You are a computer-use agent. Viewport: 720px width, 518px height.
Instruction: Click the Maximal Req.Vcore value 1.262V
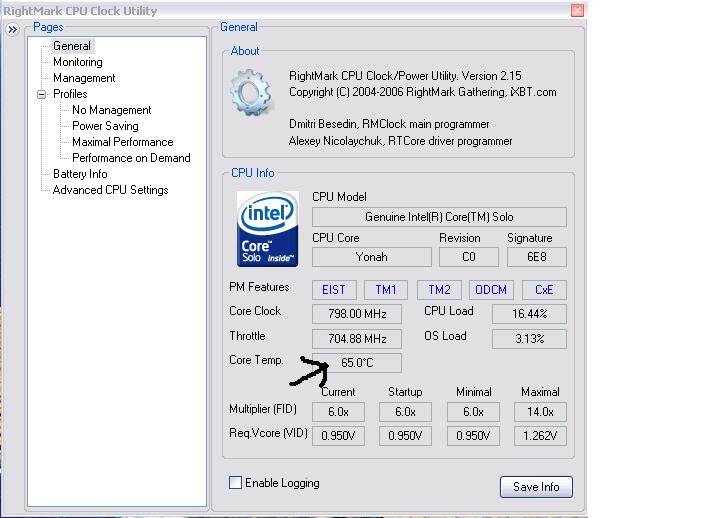(540, 436)
